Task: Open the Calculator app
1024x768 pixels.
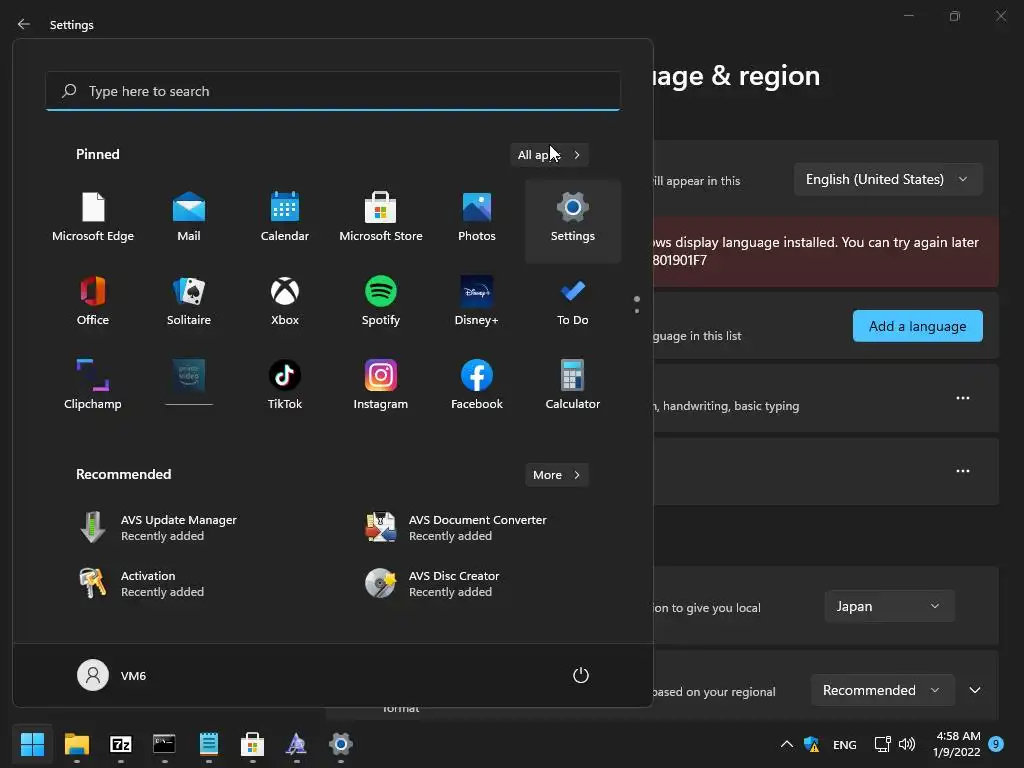Action: click(573, 385)
